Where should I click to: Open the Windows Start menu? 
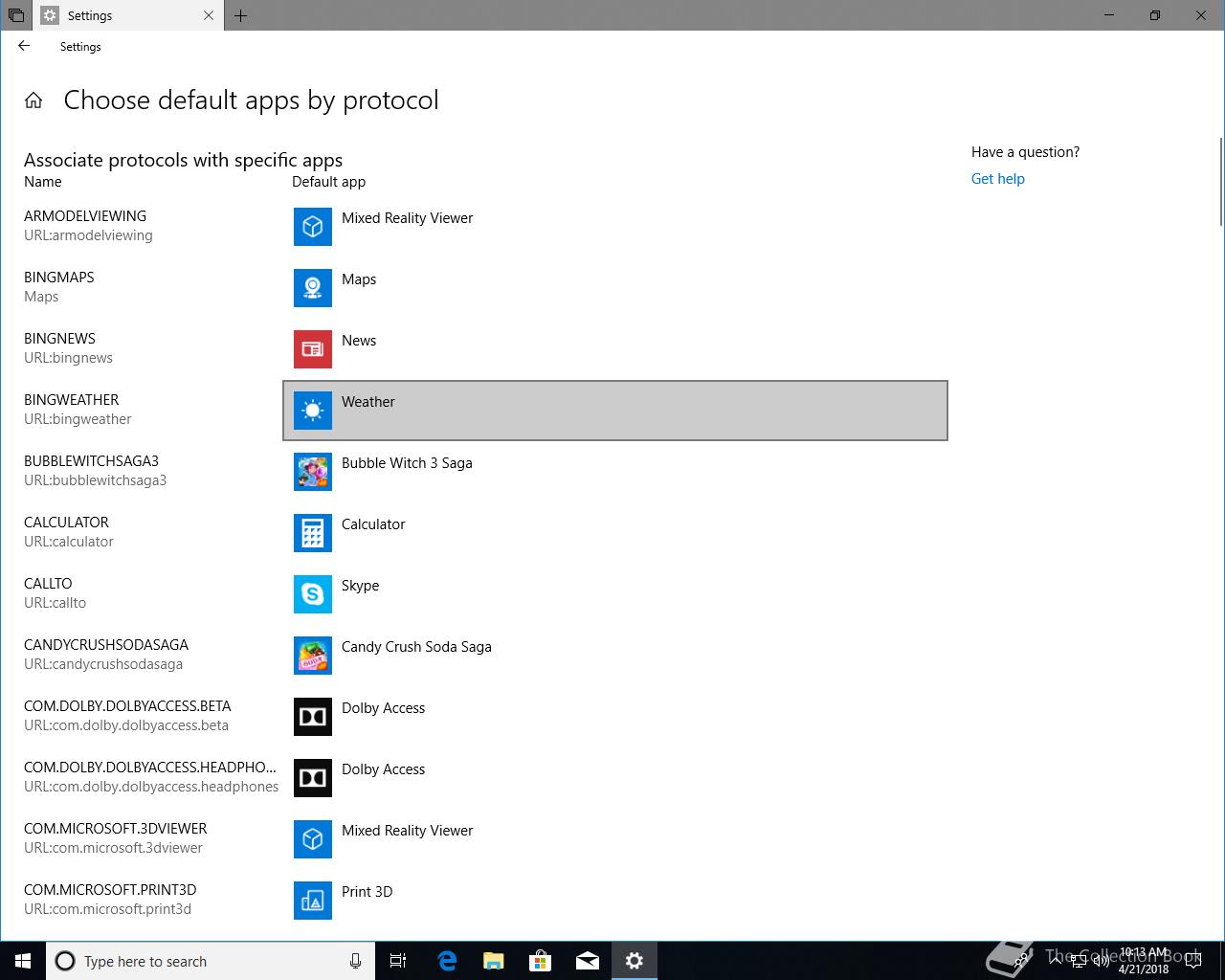pyautogui.click(x=23, y=961)
